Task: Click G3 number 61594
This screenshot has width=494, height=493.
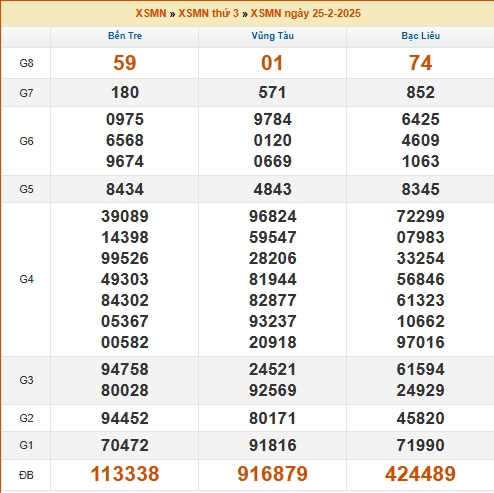Action: click(421, 369)
